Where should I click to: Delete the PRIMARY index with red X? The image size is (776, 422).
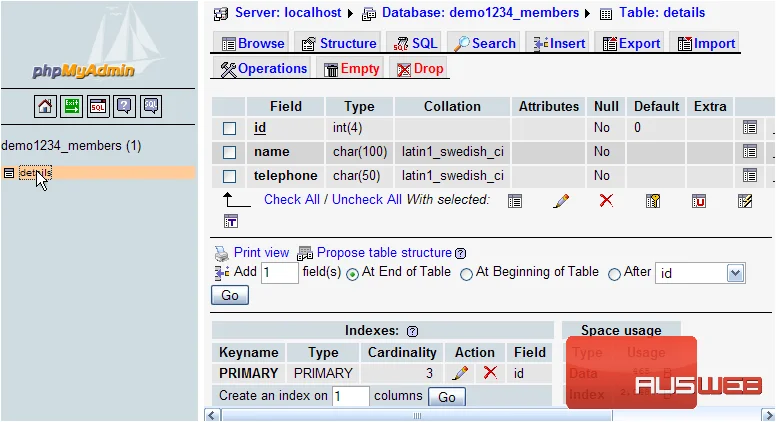pos(490,373)
